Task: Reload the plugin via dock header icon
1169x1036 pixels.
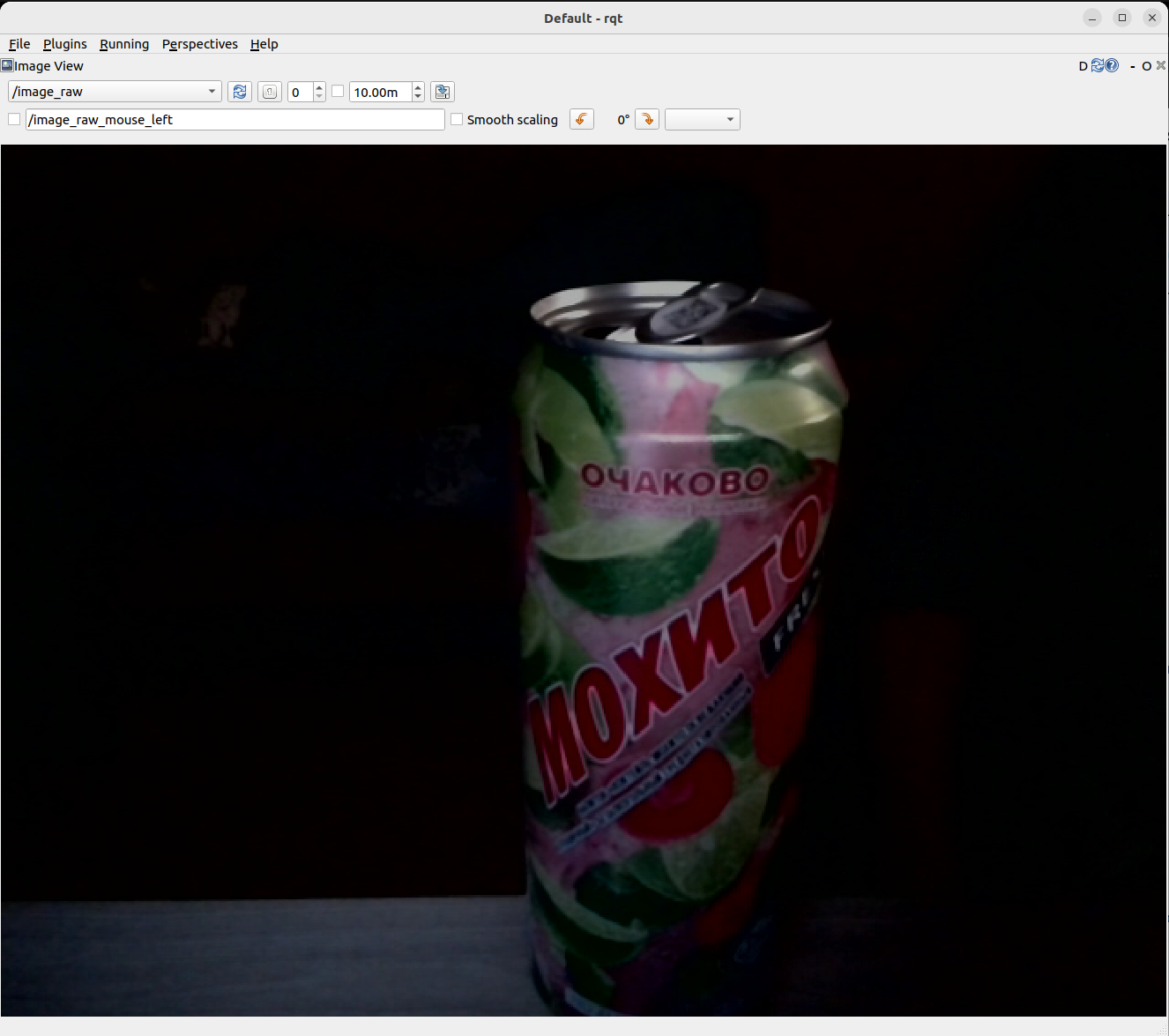Action: click(1098, 66)
